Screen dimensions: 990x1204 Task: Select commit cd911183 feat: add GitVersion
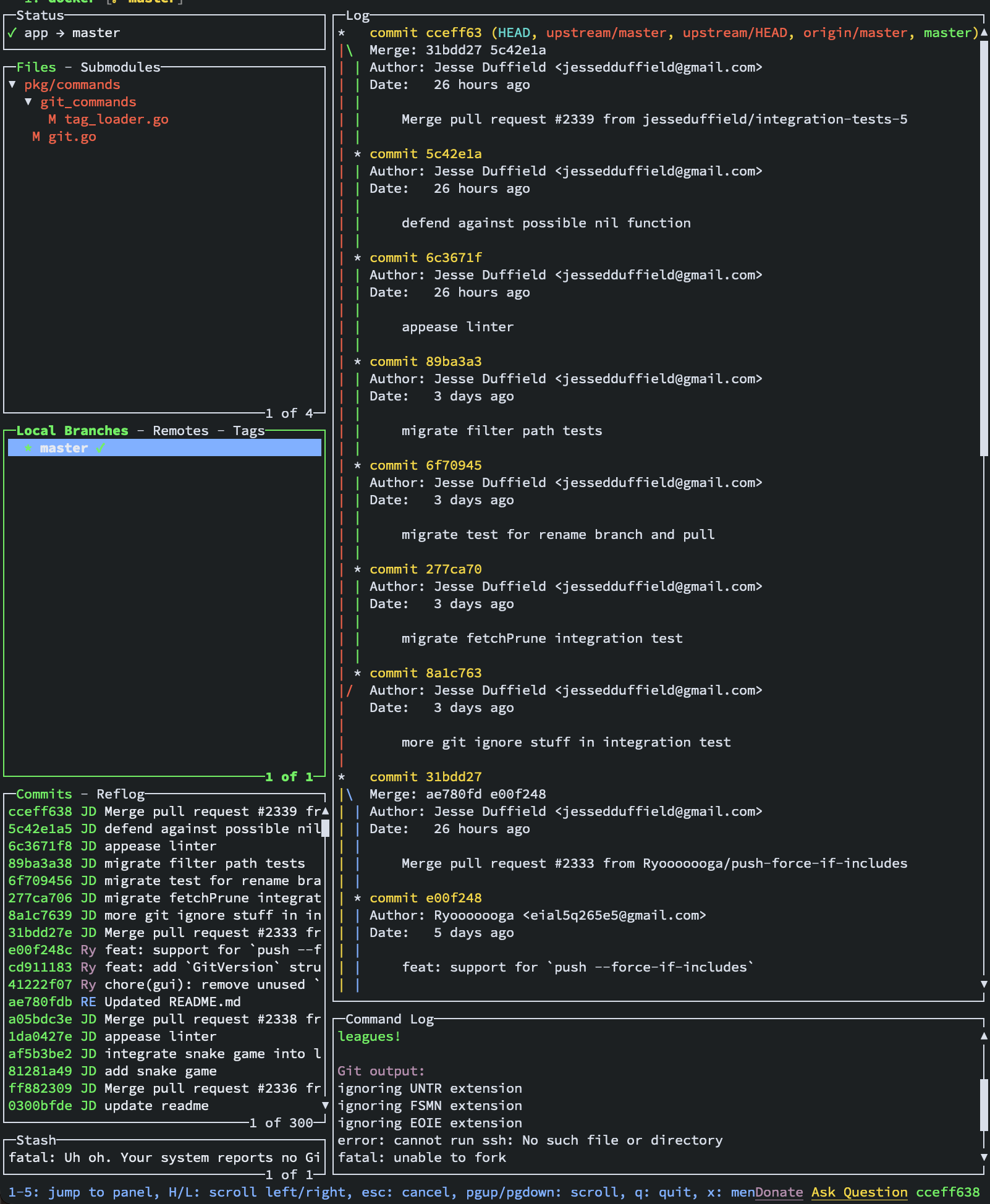[x=164, y=967]
